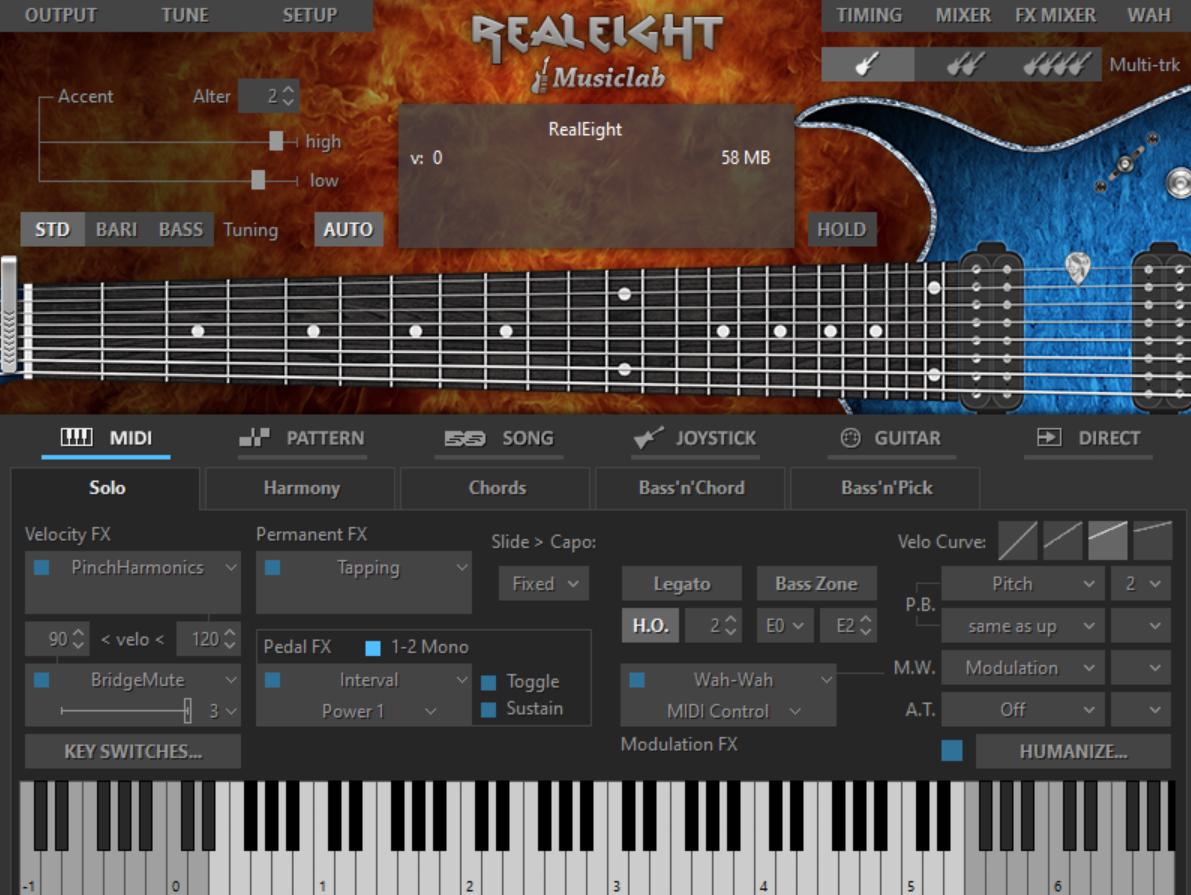Screen dimensions: 1191x895
Task: Open the Tapping Permanent FX dropdown
Action: [x=363, y=567]
